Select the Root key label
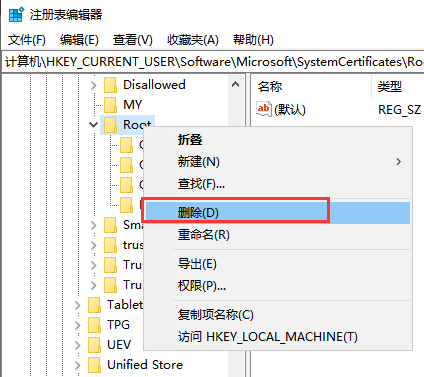 click(137, 125)
